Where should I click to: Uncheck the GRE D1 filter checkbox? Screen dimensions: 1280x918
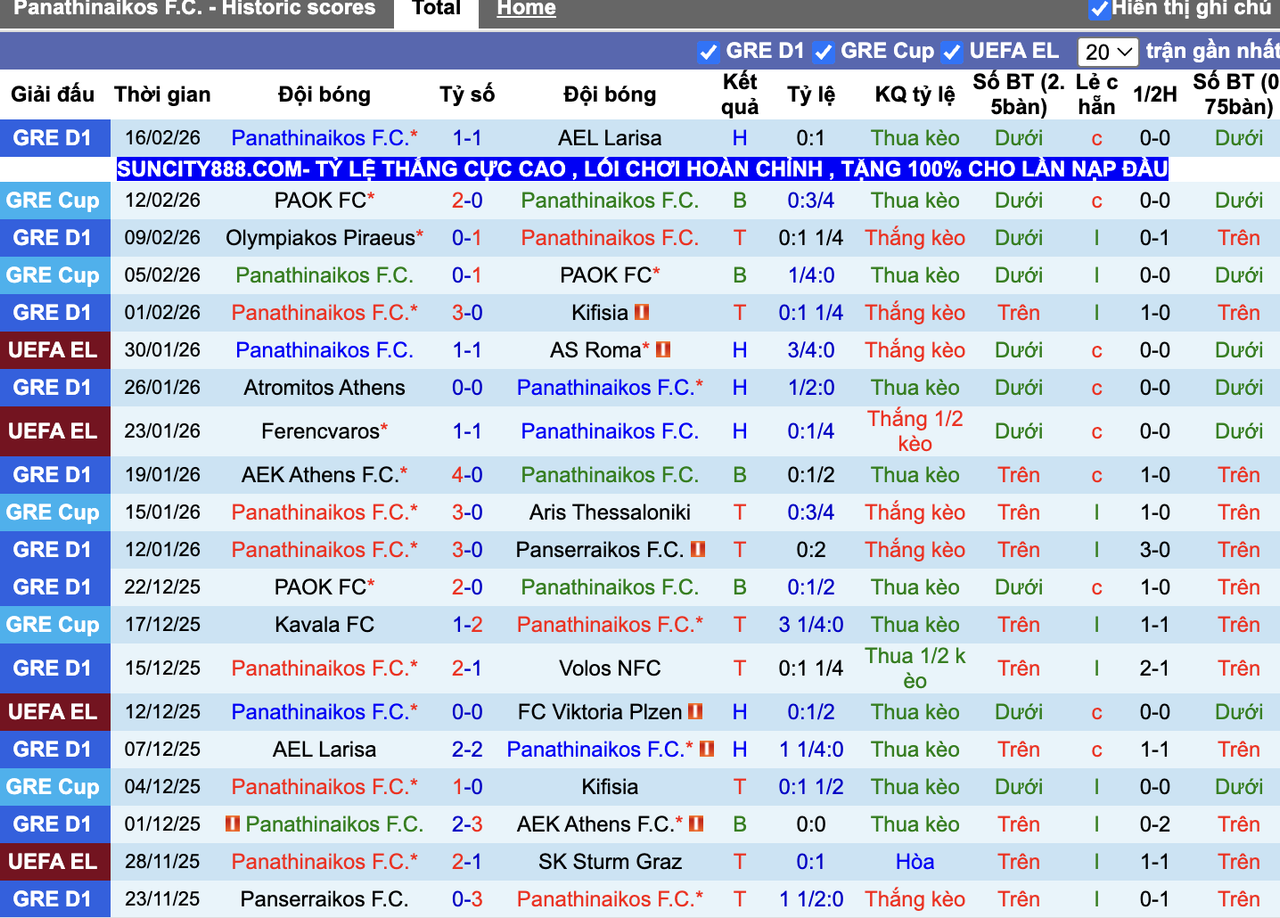[x=709, y=51]
